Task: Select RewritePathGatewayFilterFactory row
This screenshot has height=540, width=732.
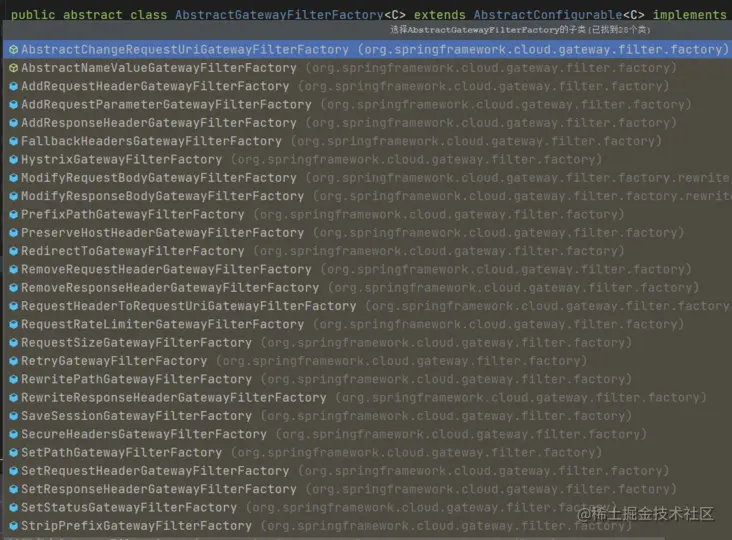Action: 367,379
